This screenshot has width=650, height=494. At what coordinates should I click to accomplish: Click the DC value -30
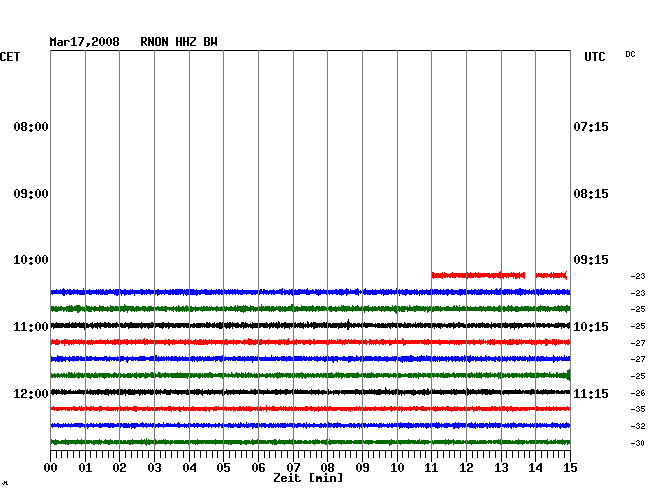pyautogui.click(x=638, y=443)
